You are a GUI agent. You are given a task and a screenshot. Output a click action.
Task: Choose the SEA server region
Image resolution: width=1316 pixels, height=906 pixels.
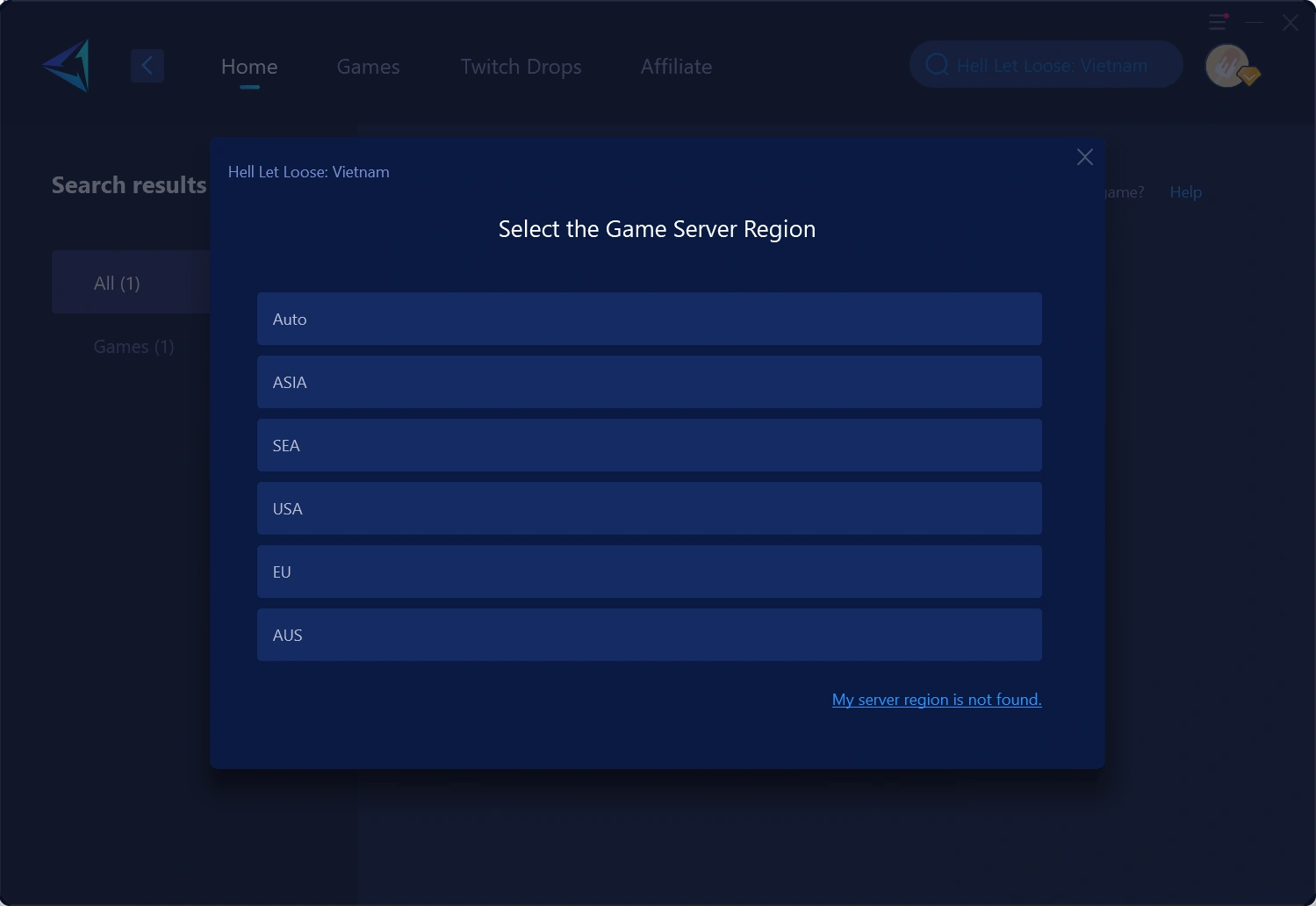pyautogui.click(x=650, y=445)
